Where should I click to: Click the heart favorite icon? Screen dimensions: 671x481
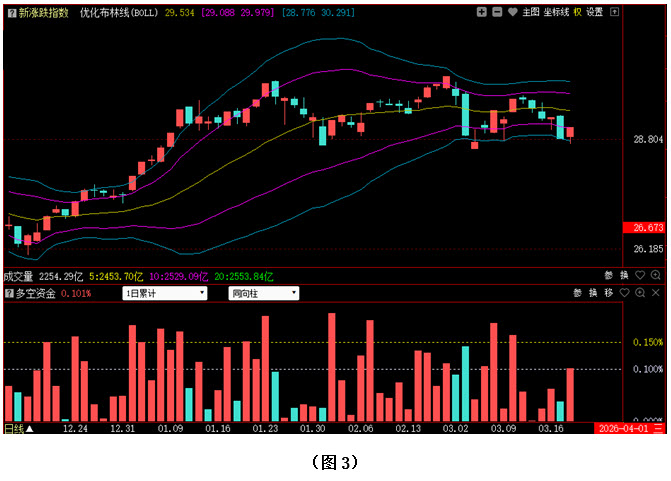point(513,12)
